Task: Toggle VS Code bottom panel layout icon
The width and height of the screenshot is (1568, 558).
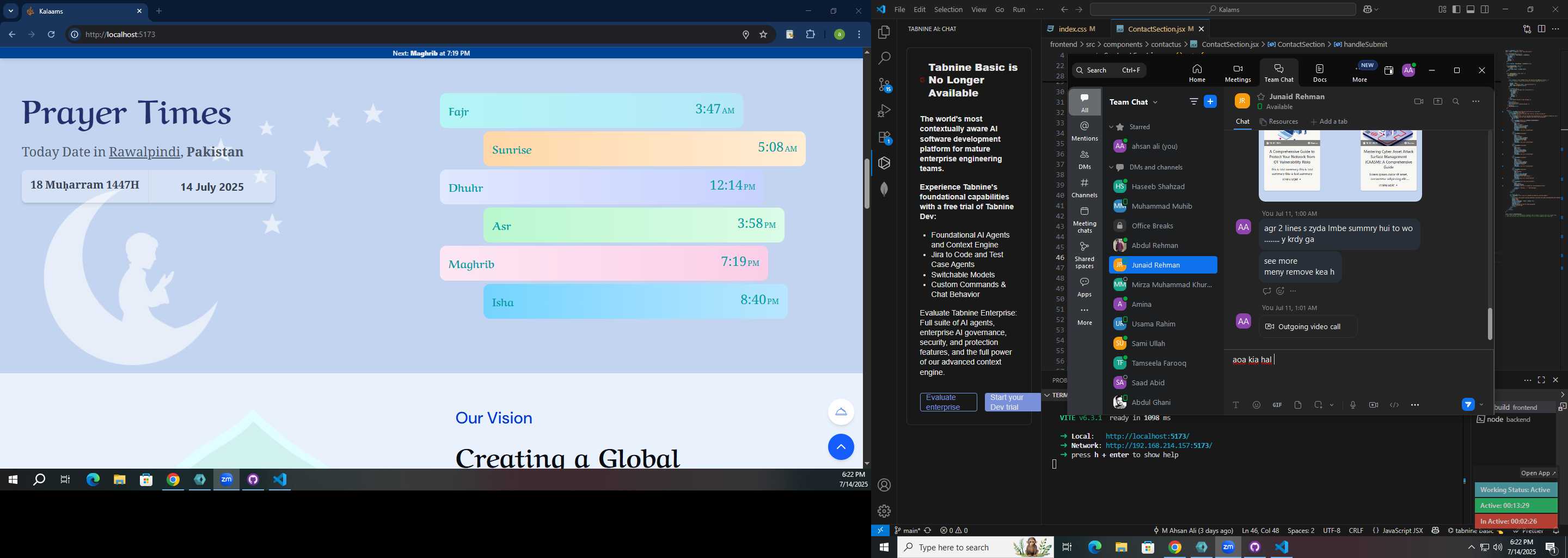Action: tap(1471, 9)
